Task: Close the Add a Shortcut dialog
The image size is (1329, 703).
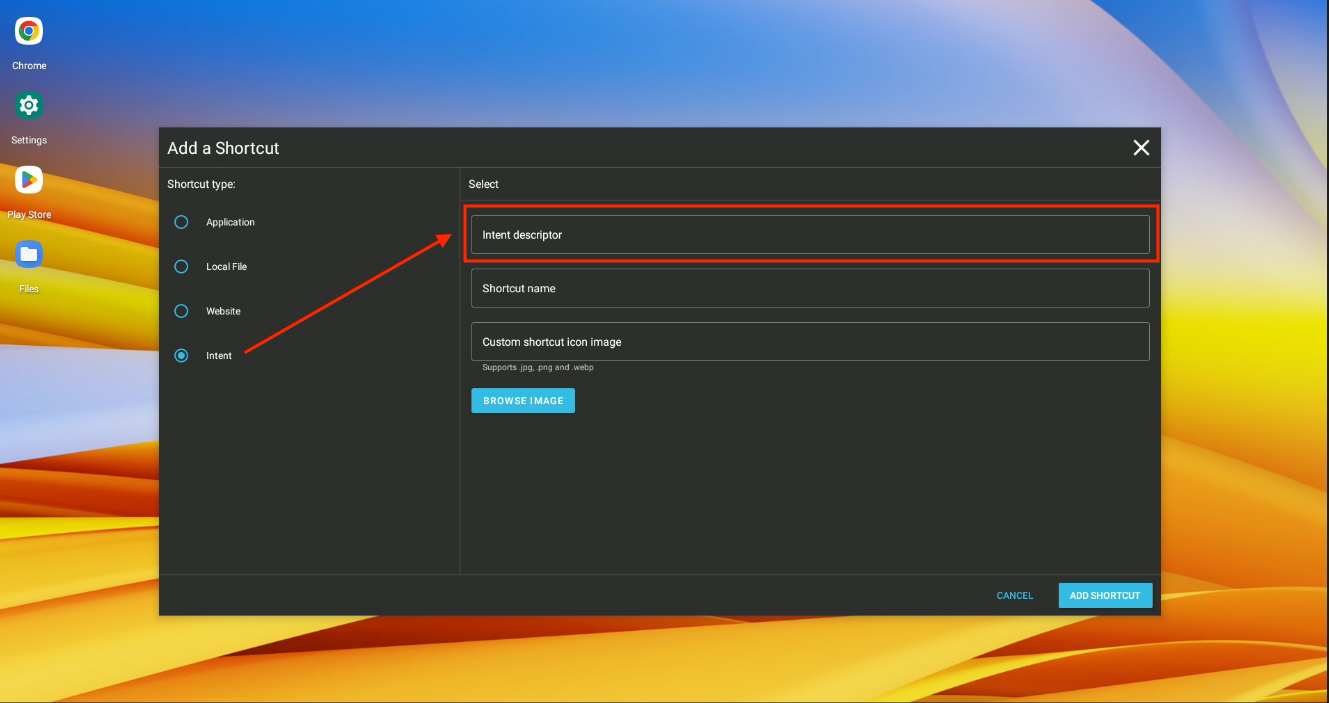Action: click(1141, 148)
